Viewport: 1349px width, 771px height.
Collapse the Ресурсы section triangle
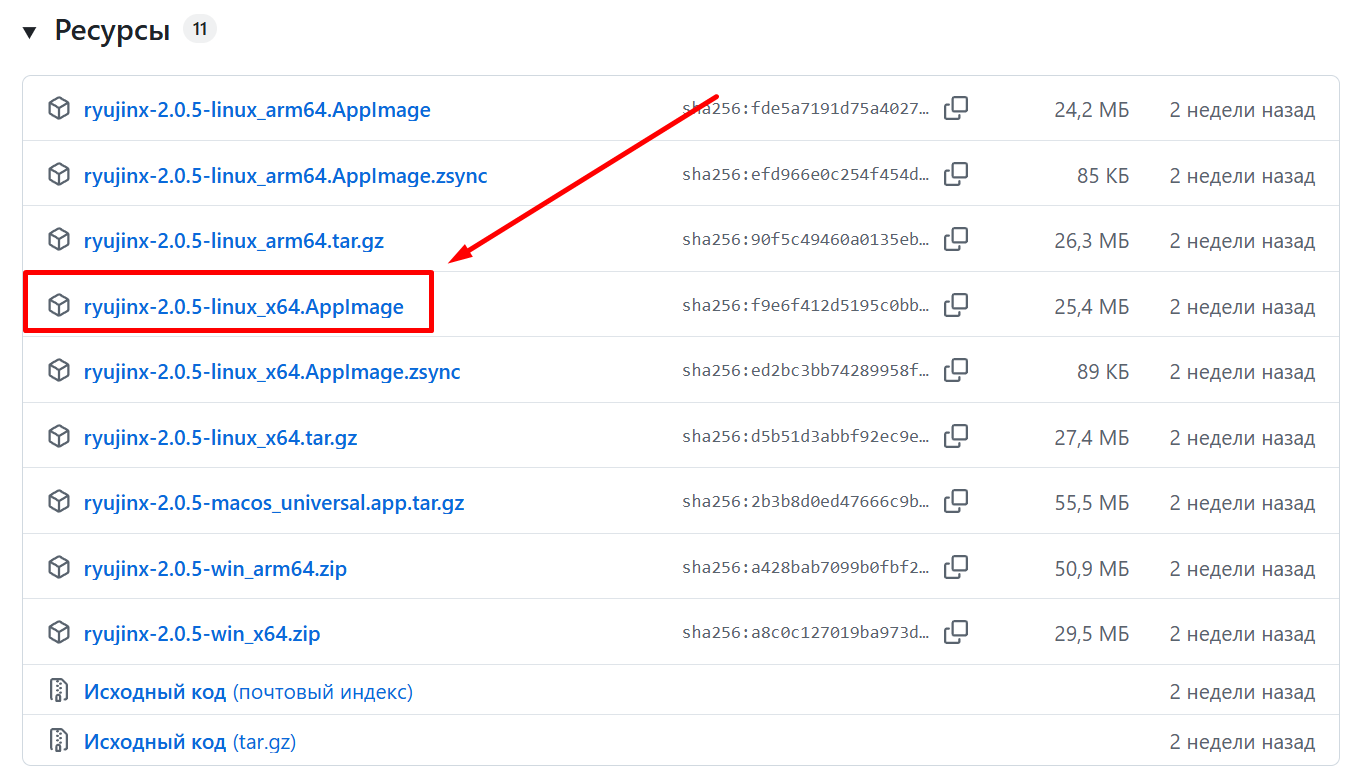30,32
